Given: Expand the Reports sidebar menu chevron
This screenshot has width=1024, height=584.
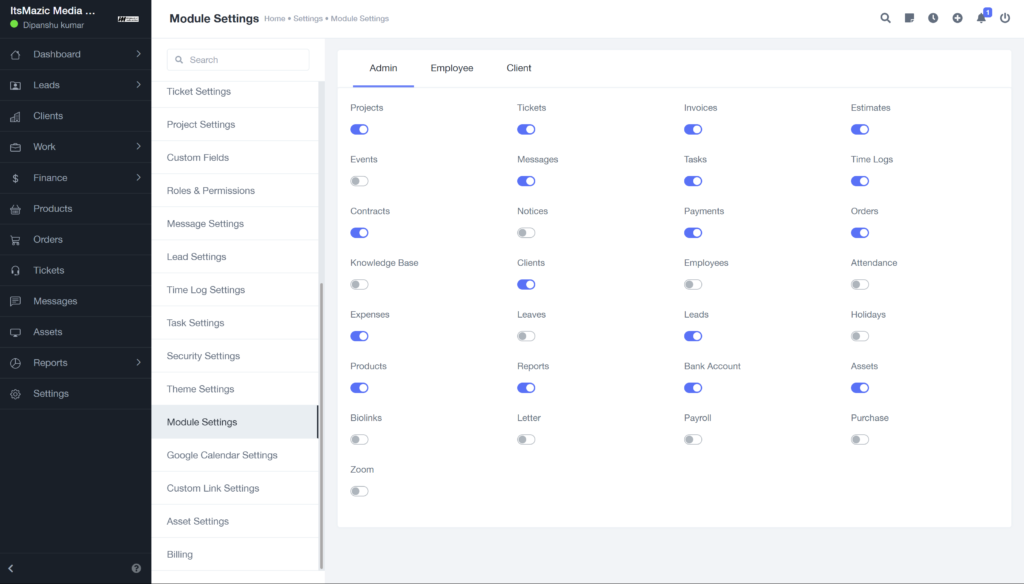Looking at the screenshot, I should [x=138, y=362].
